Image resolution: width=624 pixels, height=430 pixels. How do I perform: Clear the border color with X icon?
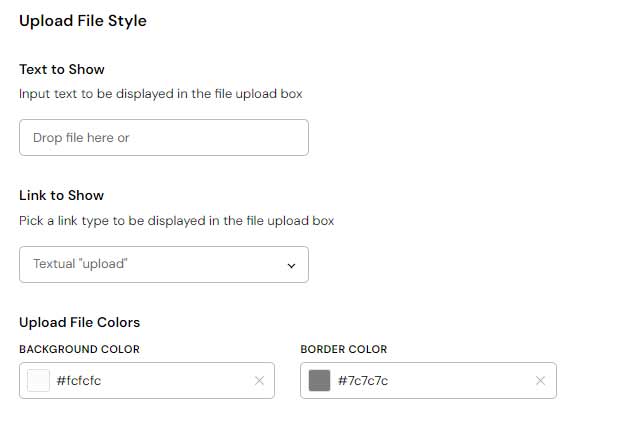[540, 381]
